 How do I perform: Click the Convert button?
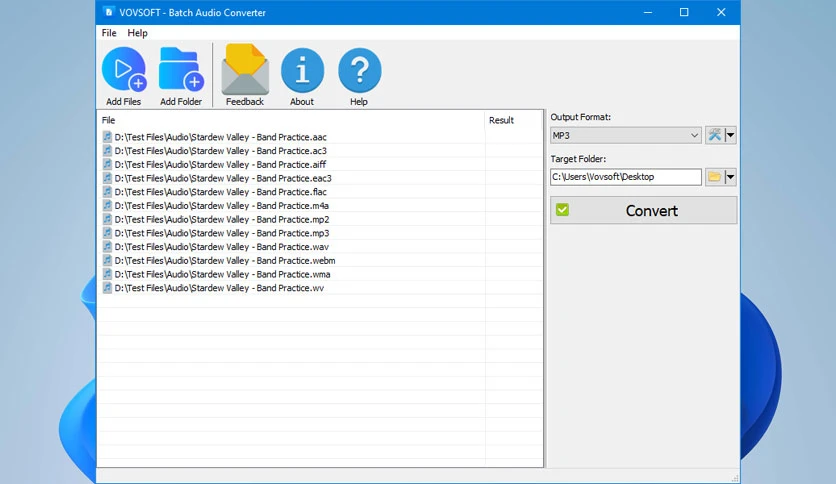pos(644,211)
